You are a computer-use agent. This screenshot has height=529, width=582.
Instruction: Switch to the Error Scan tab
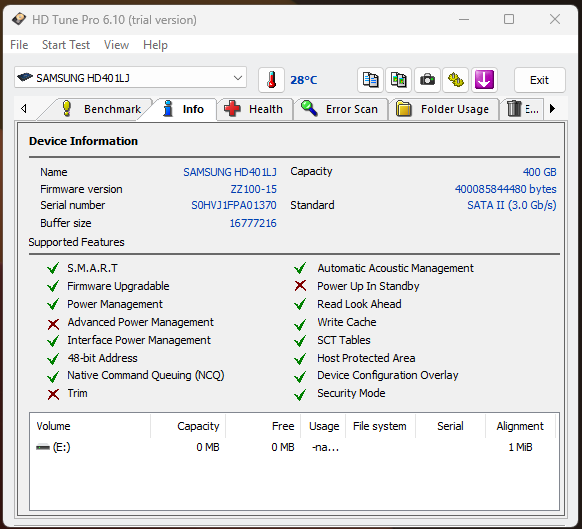pyautogui.click(x=340, y=109)
